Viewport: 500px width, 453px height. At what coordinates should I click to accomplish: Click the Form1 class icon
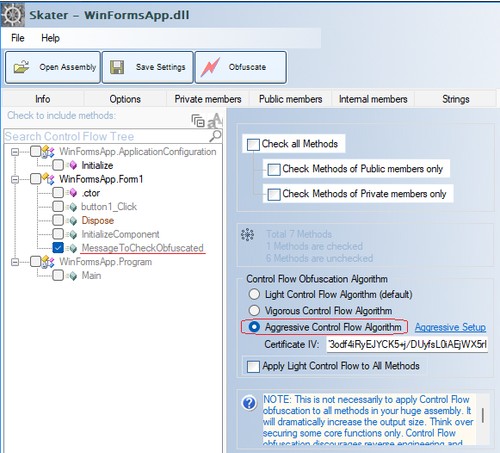tap(48, 179)
